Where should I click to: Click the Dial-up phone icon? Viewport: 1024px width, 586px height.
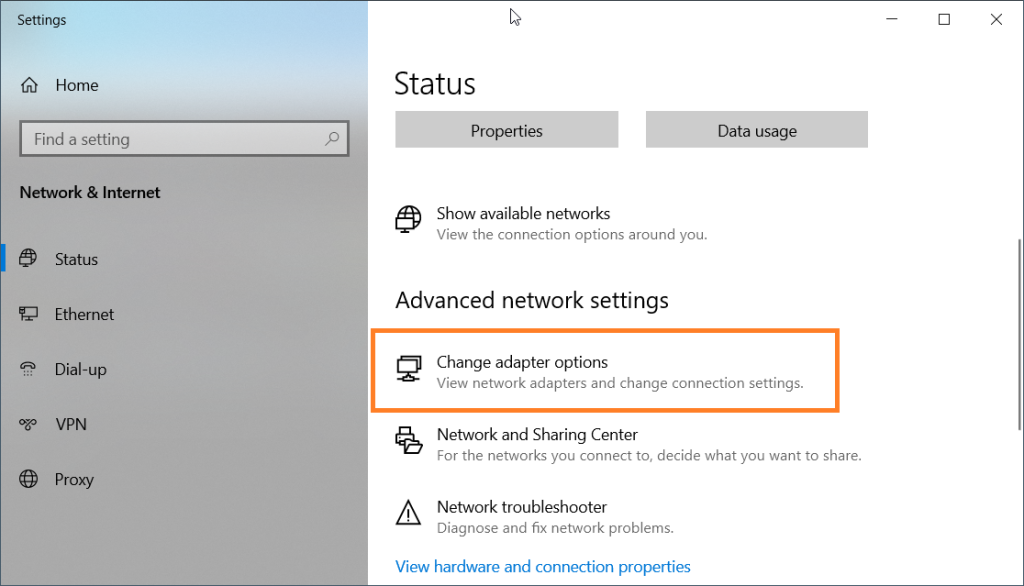pyautogui.click(x=28, y=369)
